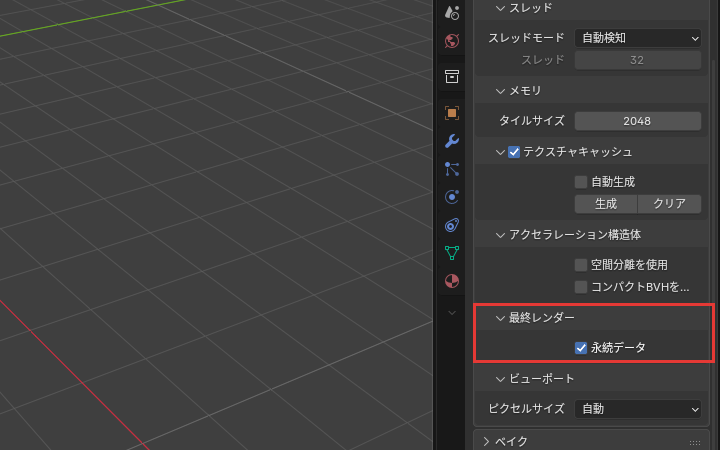Click the スレッド 32 field
Viewport: 720px width, 450px height.
638,60
